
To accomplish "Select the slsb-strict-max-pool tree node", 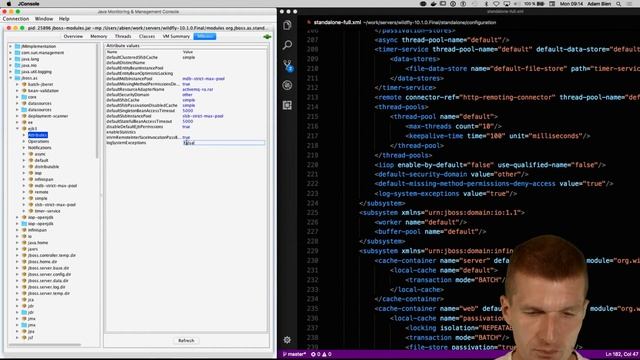I will pyautogui.click(x=55, y=204).
